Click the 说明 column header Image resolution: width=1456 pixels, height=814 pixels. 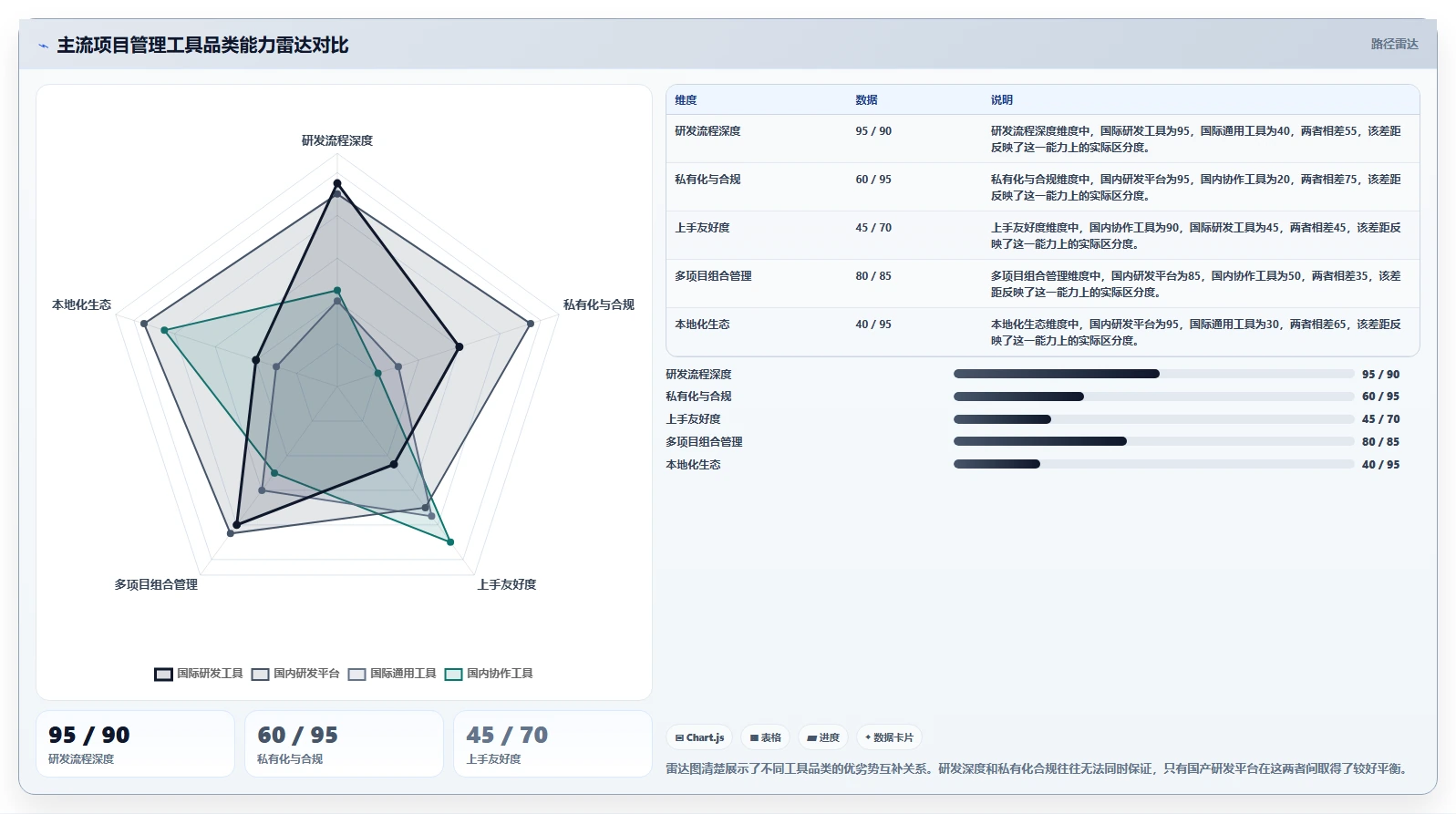[1002, 100]
